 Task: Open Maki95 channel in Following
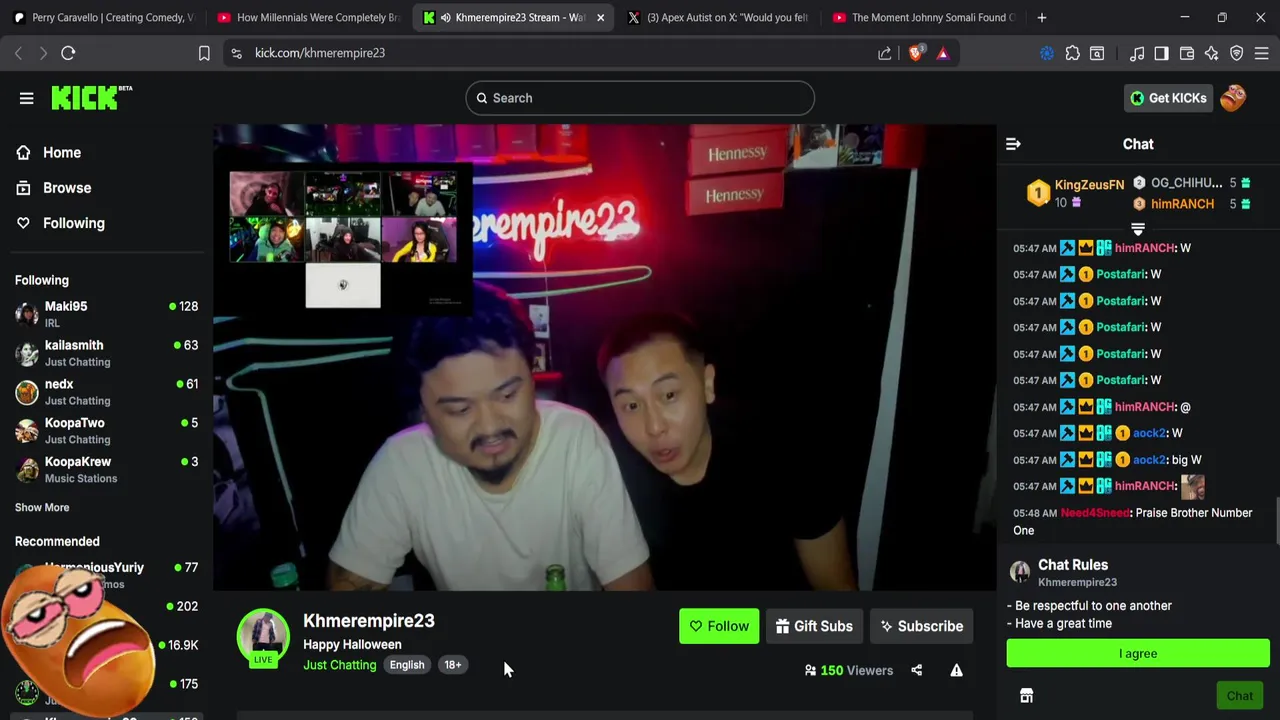pos(106,314)
